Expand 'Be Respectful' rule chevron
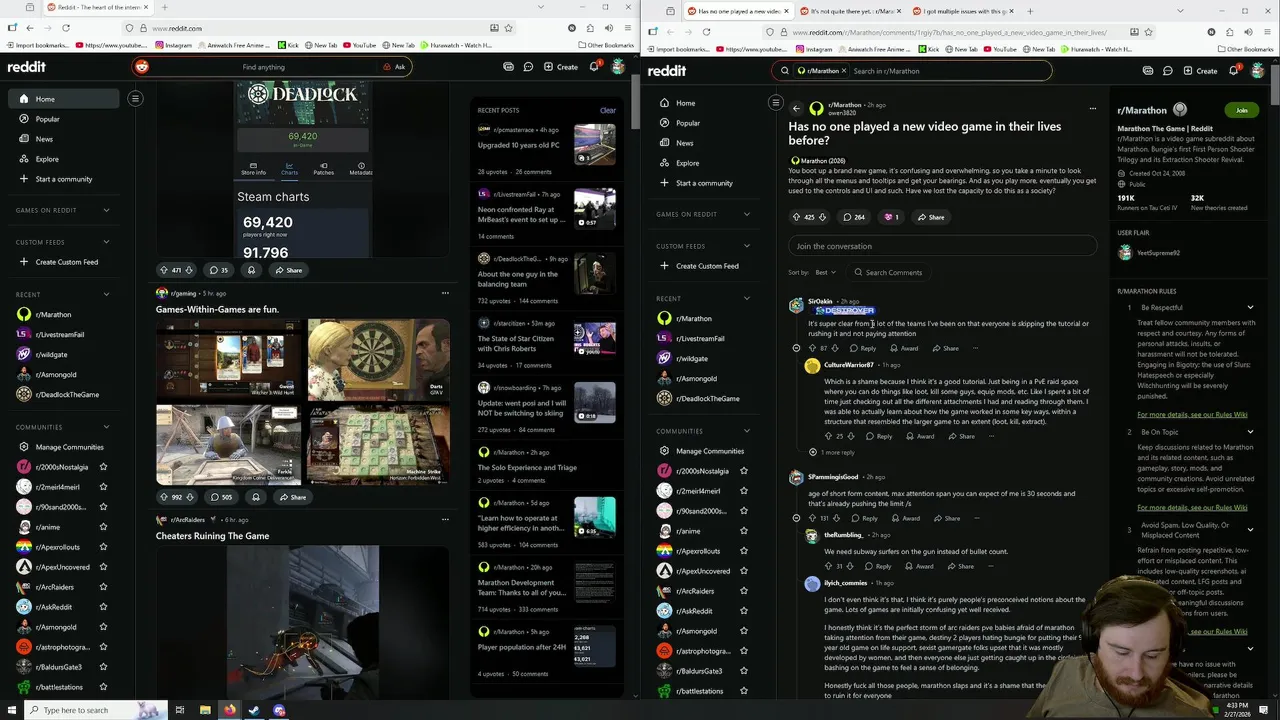Viewport: 1280px width, 720px height. point(1250,307)
